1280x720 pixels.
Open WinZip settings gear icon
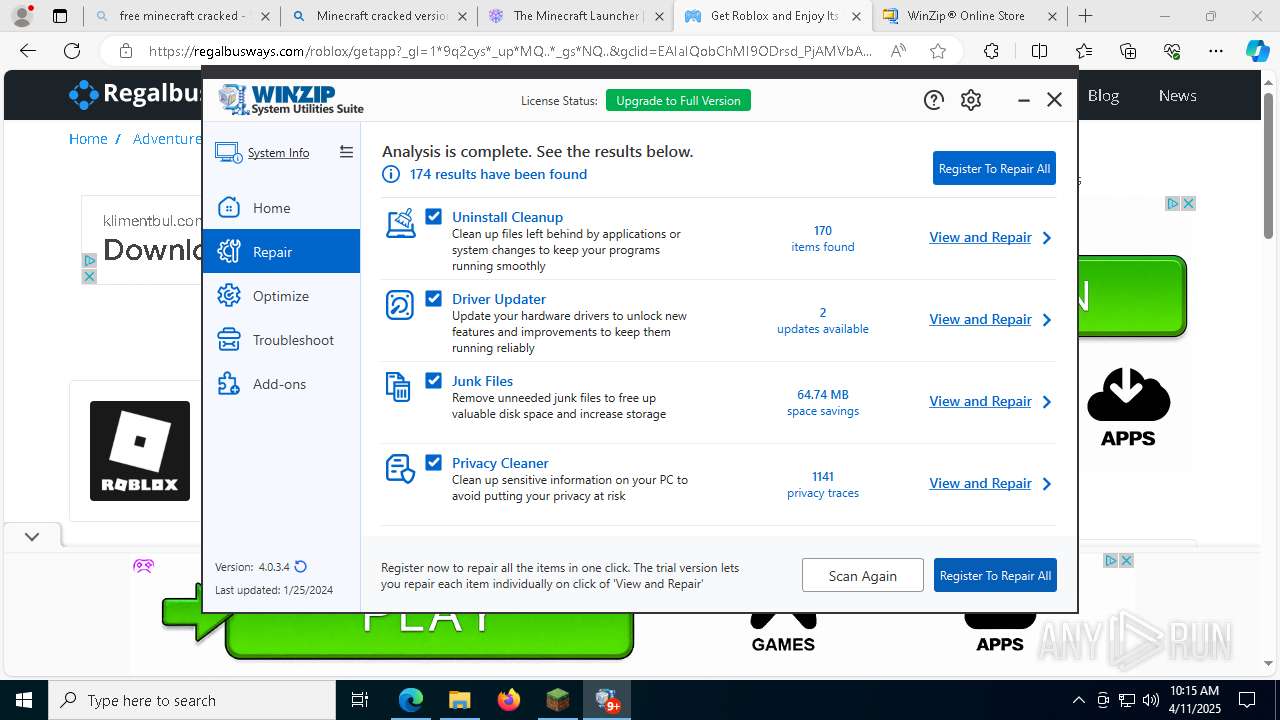(x=971, y=100)
